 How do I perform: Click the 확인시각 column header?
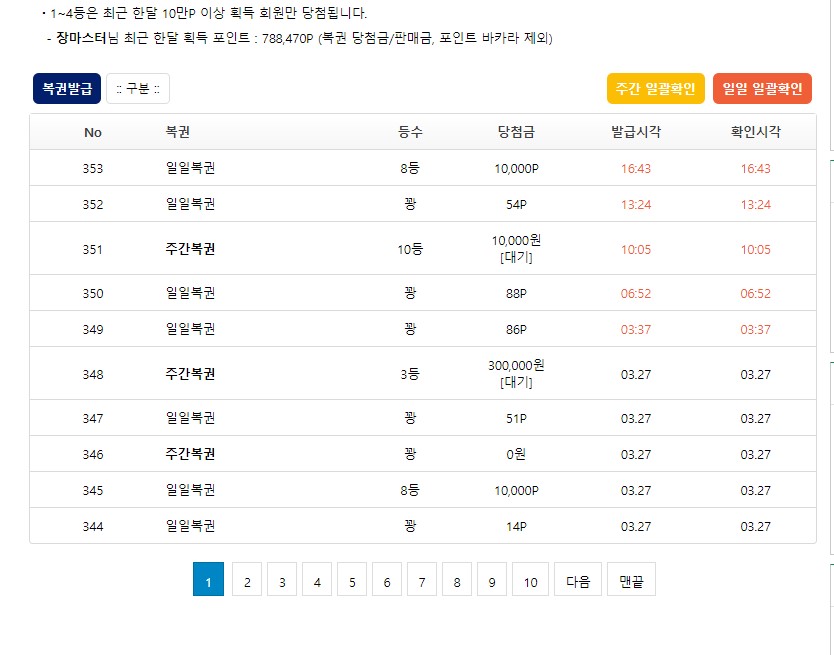click(x=755, y=132)
